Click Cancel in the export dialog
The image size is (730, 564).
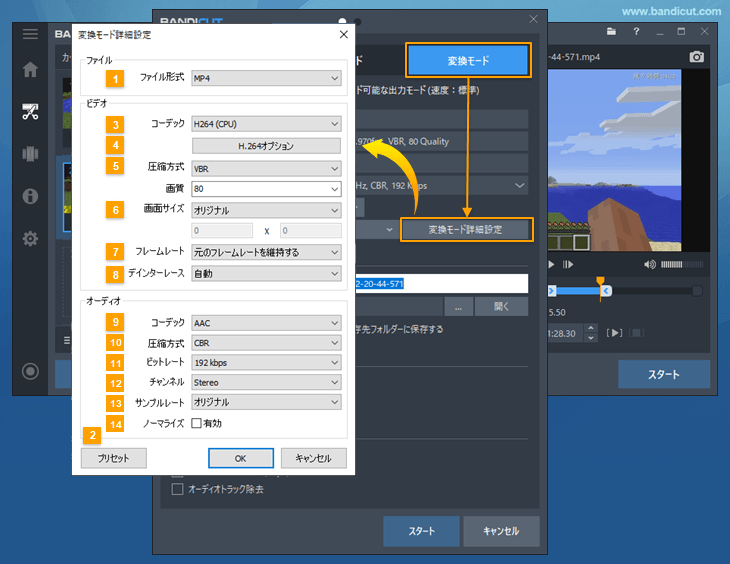pyautogui.click(x=501, y=531)
